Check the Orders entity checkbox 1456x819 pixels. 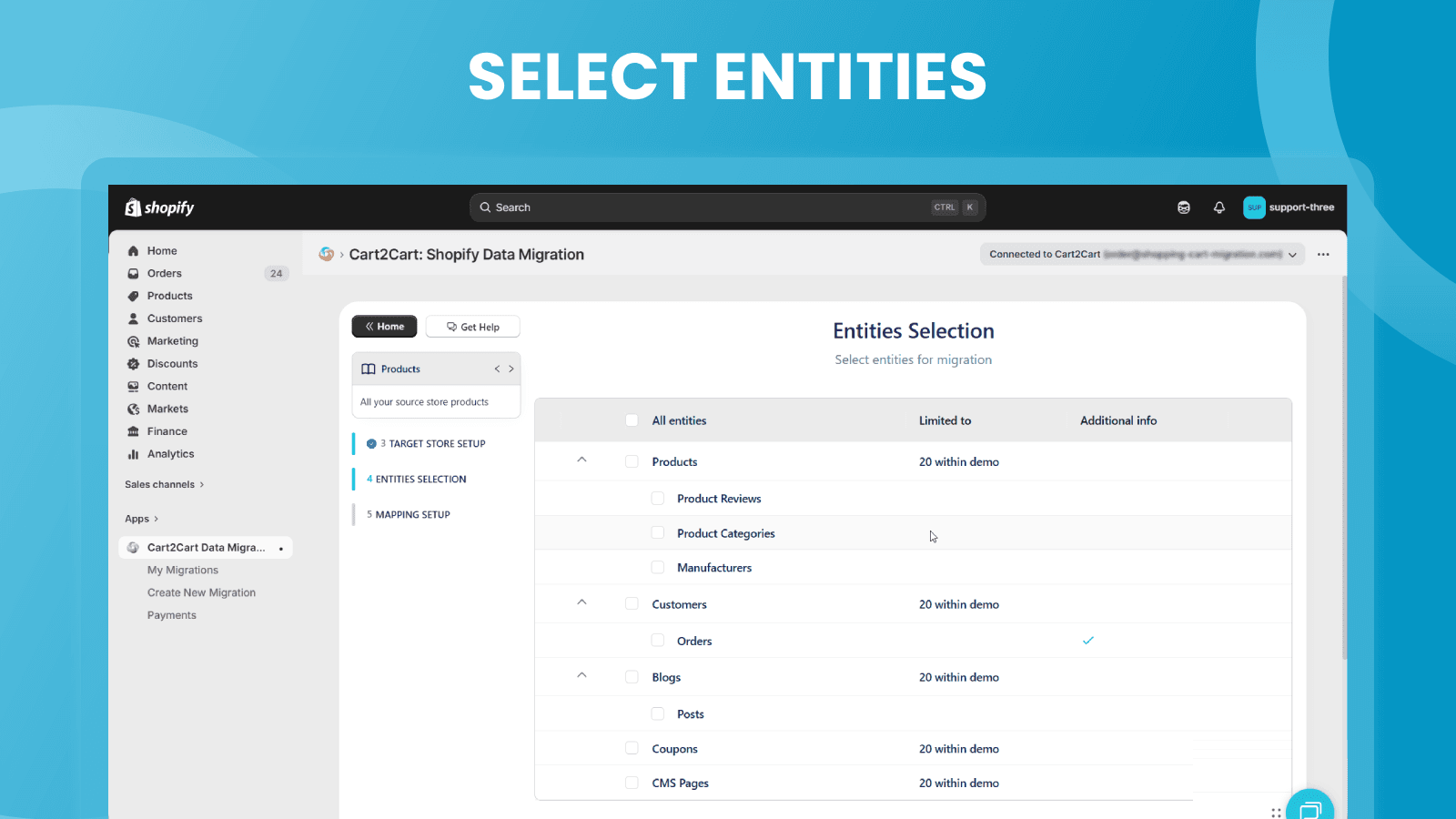pos(658,640)
